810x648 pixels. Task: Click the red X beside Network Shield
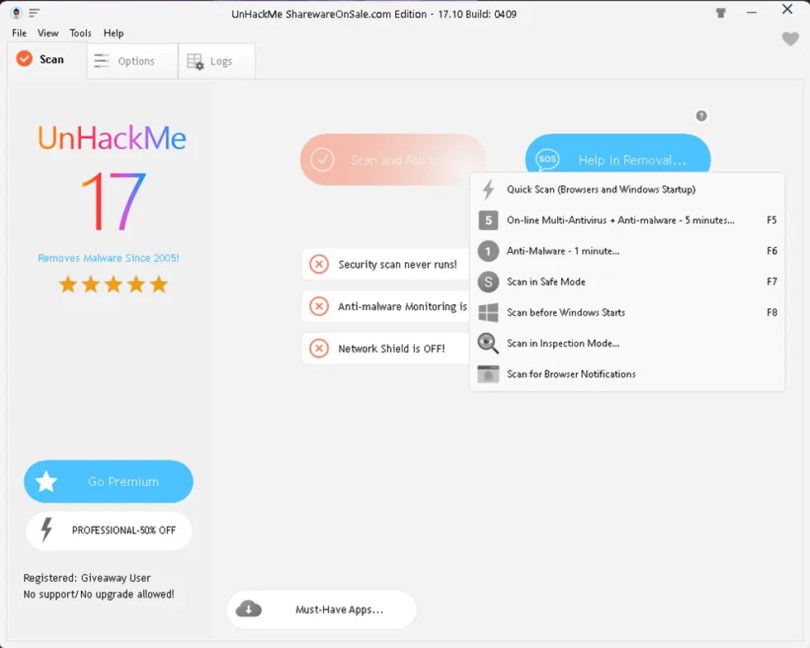click(319, 348)
